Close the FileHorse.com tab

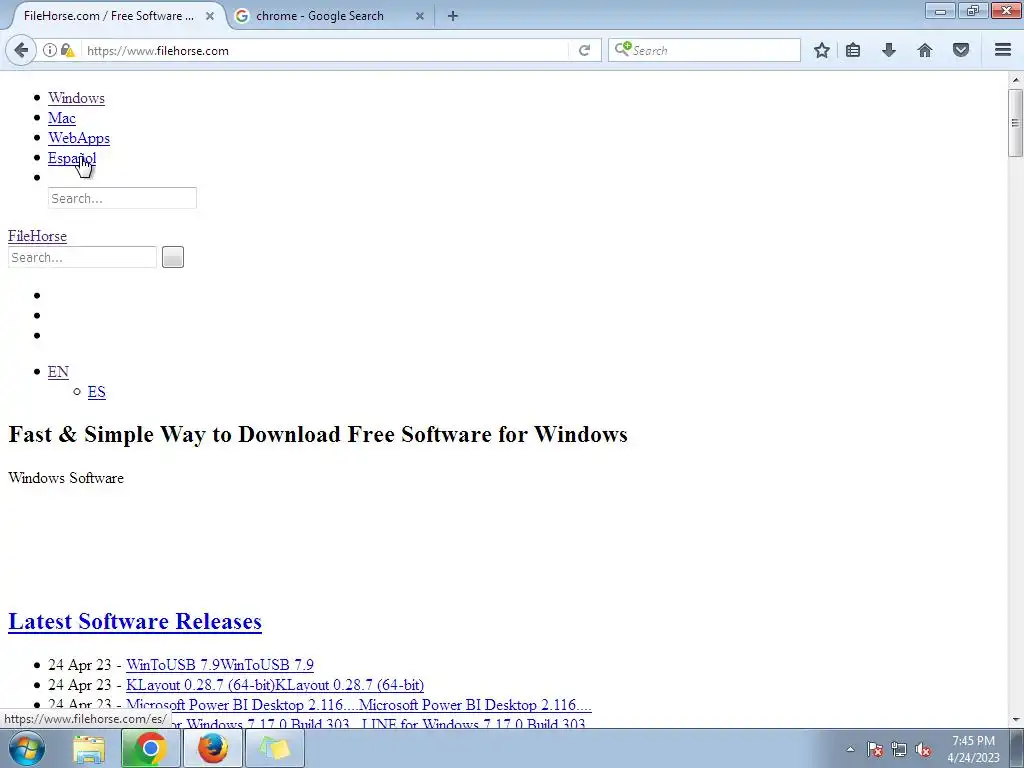[x=210, y=16]
